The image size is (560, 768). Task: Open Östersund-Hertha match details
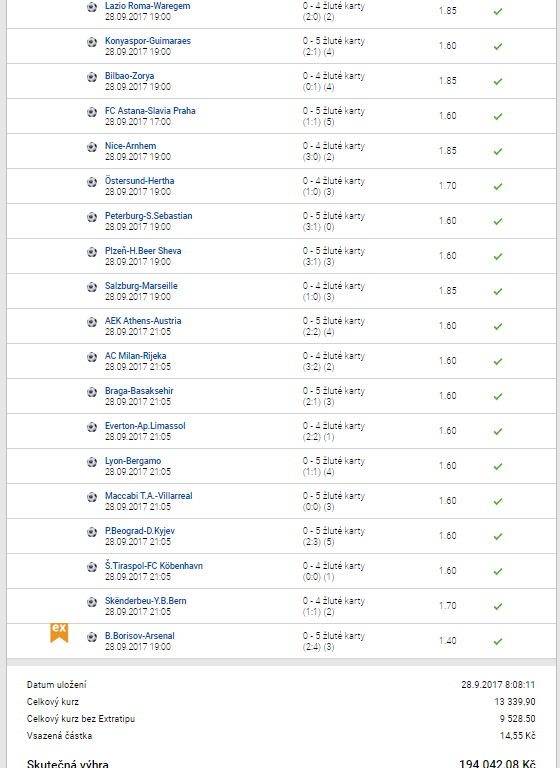point(140,181)
